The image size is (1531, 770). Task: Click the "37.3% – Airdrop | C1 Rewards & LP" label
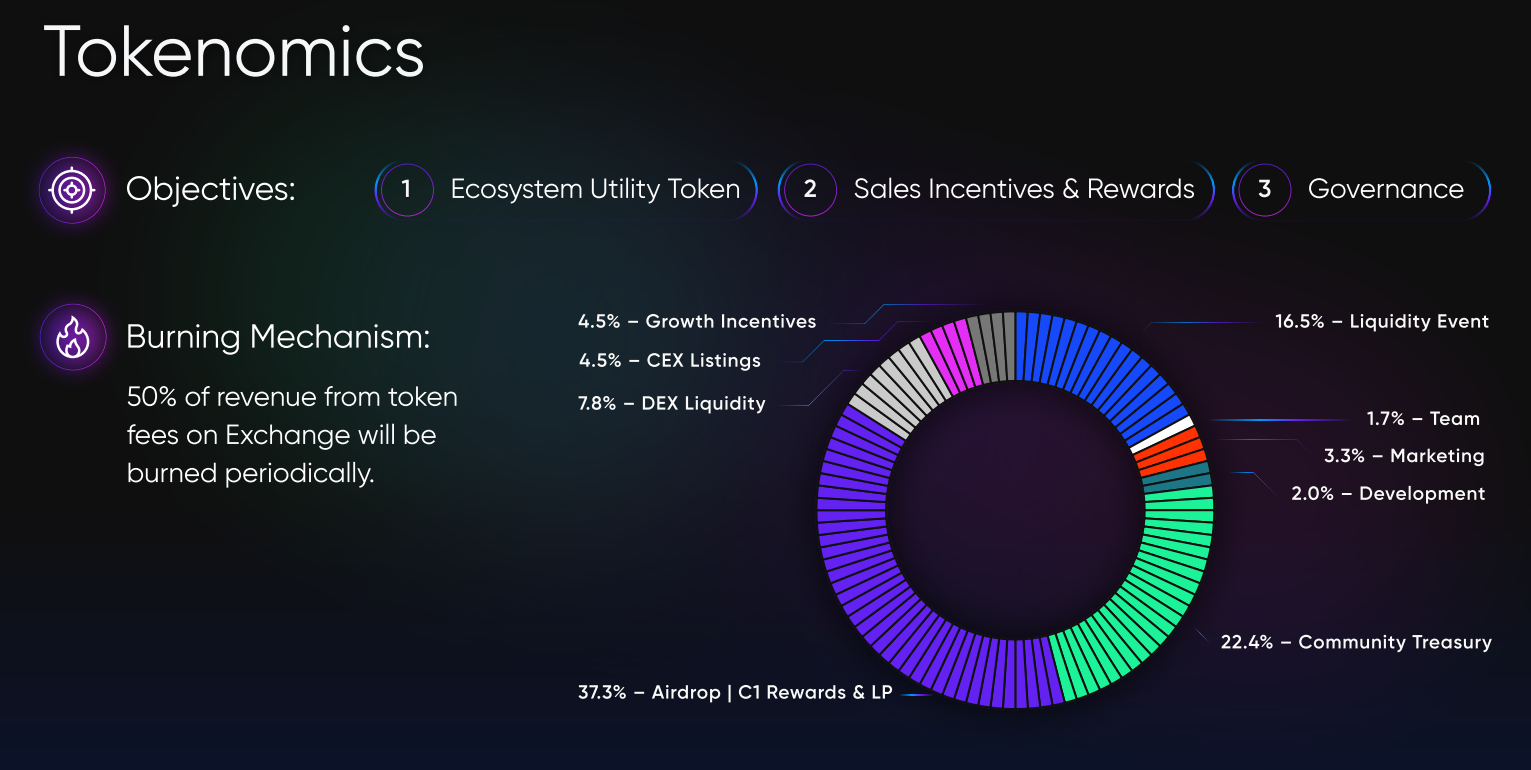[x=735, y=692]
